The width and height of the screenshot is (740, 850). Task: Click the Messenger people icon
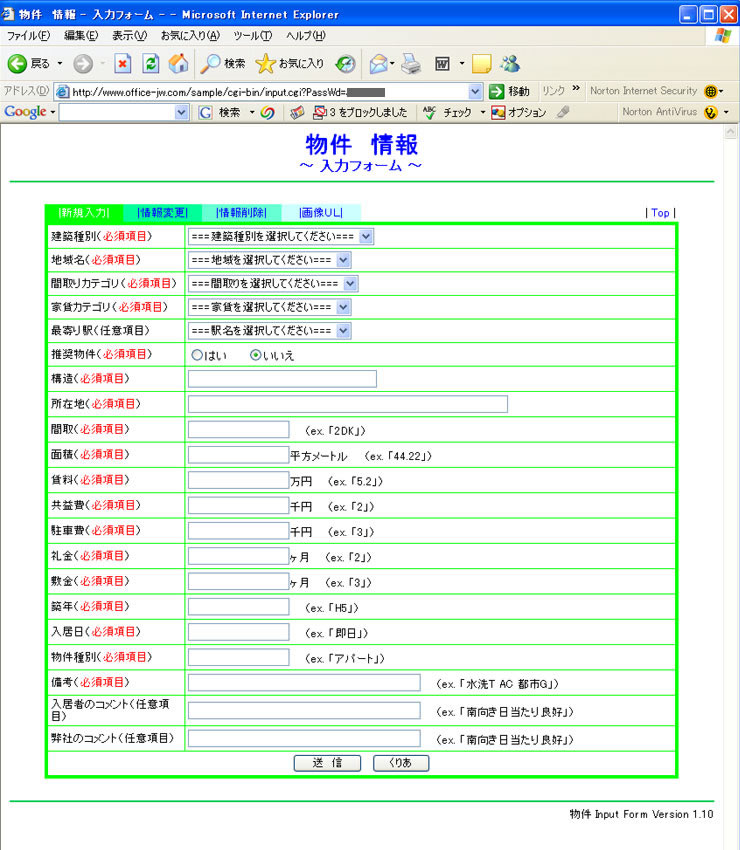tap(510, 64)
